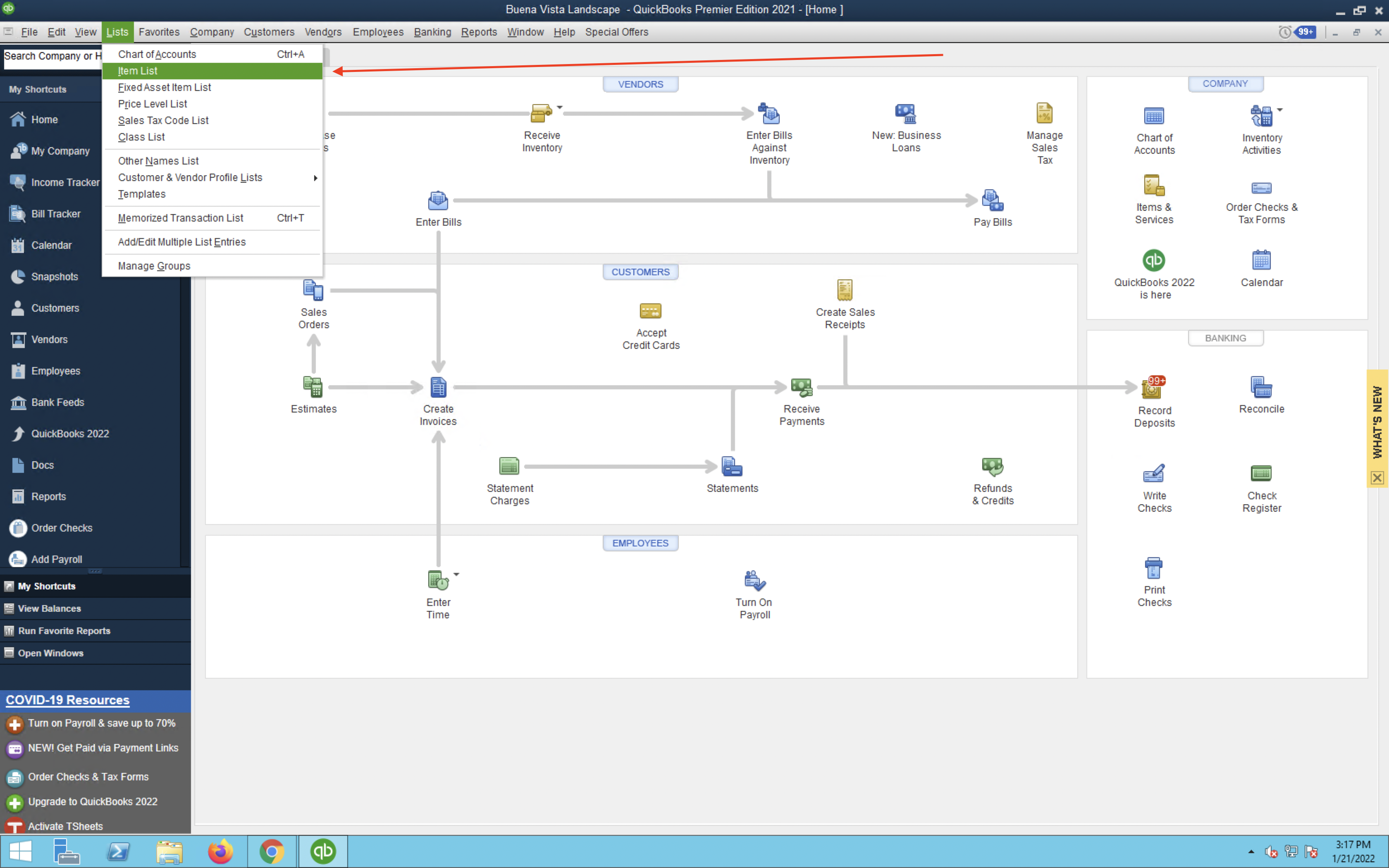This screenshot has width=1389, height=868.
Task: Open Windows Start button
Action: [x=21, y=851]
